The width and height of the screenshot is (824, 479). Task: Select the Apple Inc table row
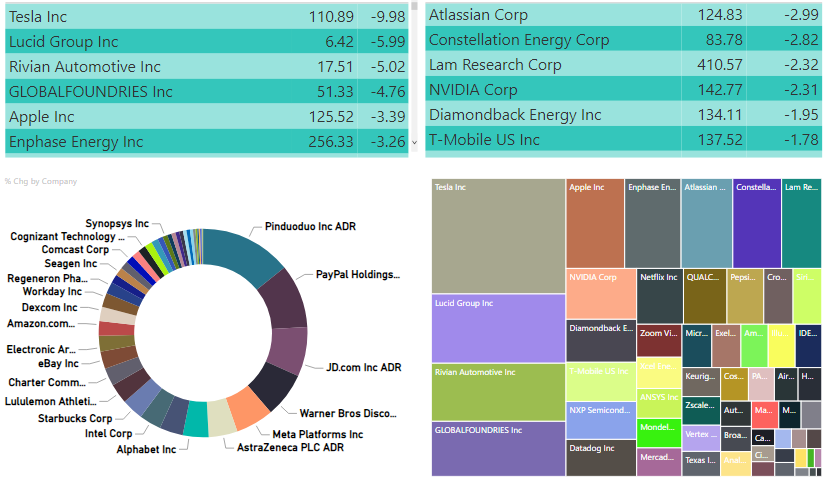(x=207, y=116)
